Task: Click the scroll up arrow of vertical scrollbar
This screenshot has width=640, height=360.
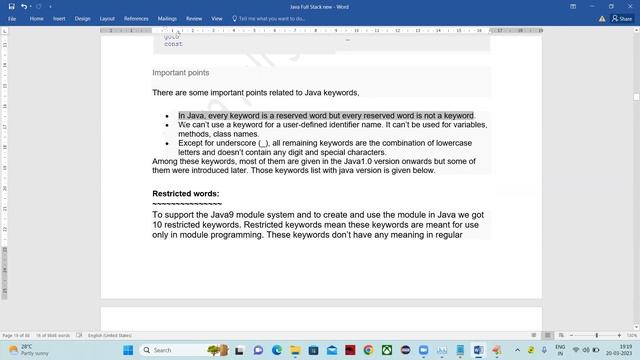Action: point(636,30)
